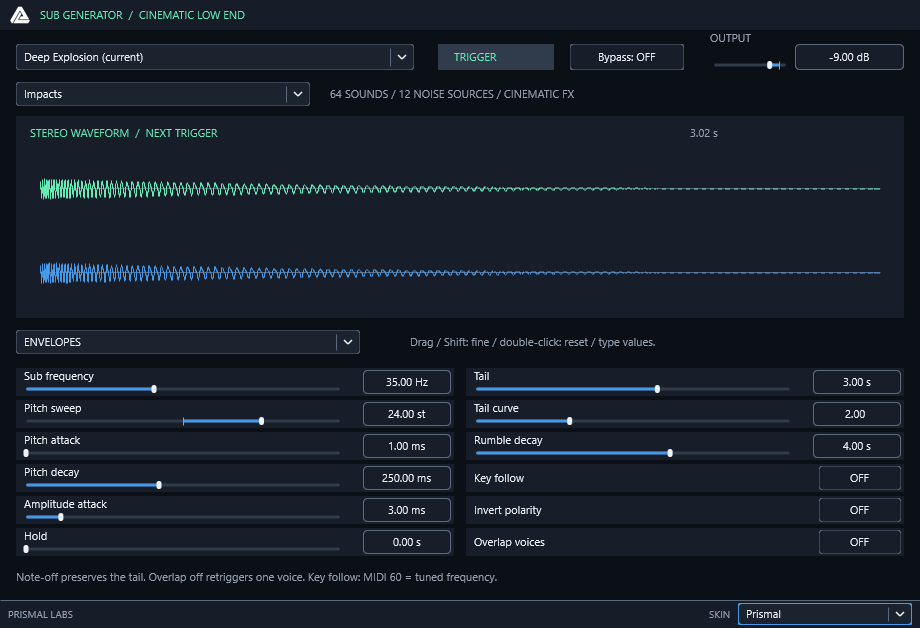This screenshot has height=628, width=920.
Task: Edit the 3.00 s tail value field
Action: [x=857, y=382]
